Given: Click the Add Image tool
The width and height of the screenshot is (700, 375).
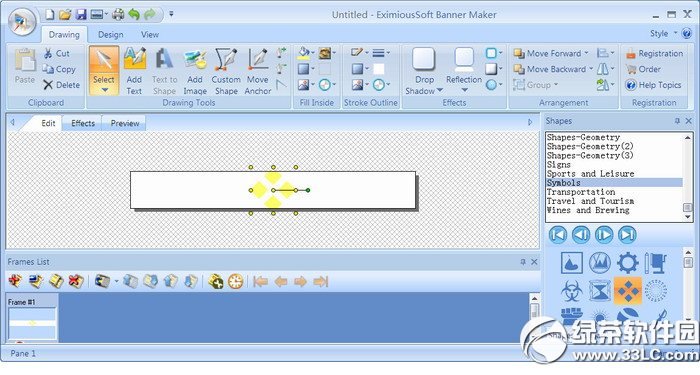Looking at the screenshot, I should pyautogui.click(x=195, y=71).
